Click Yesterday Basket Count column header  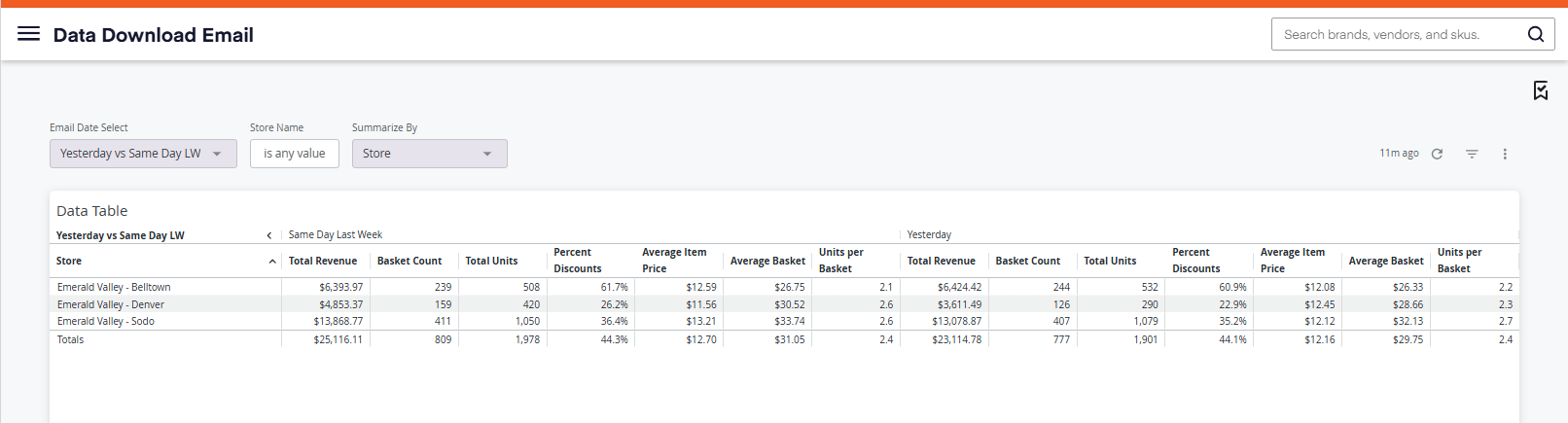1027,261
